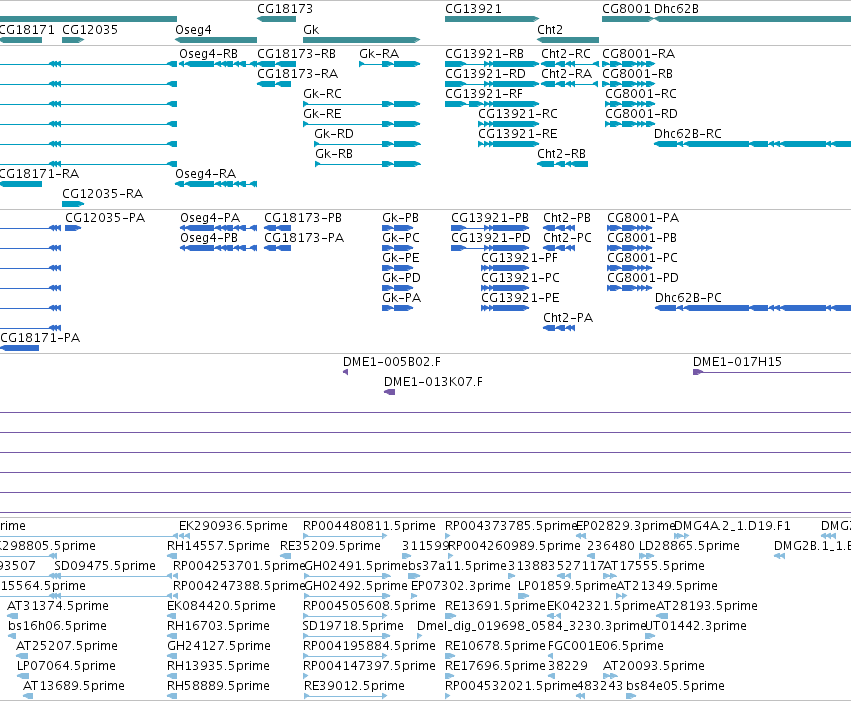Click protein CG13921-PF
The width and height of the screenshot is (851, 701).
coord(519,258)
